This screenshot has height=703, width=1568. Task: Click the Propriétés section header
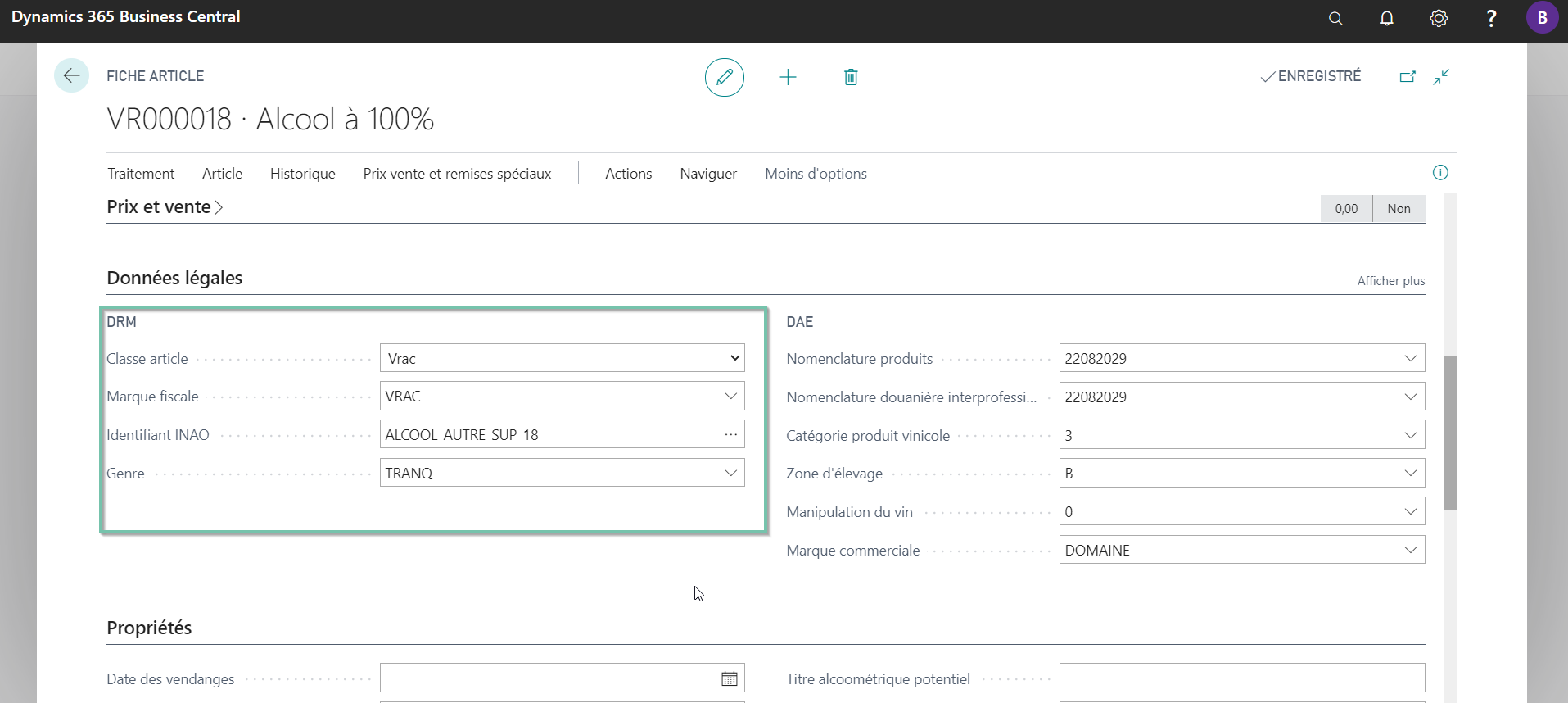[149, 628]
